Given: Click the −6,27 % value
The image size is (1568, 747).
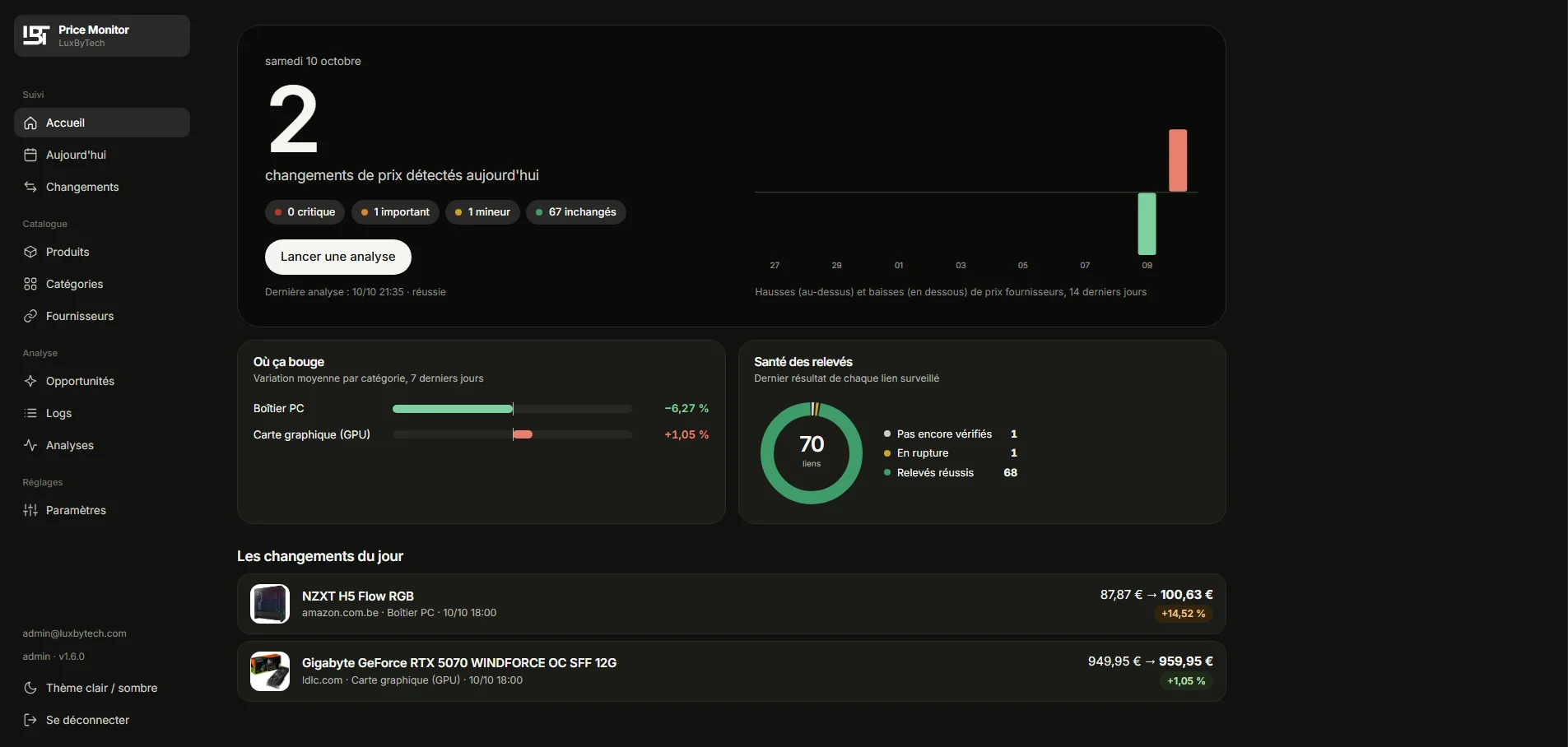Looking at the screenshot, I should [x=686, y=409].
